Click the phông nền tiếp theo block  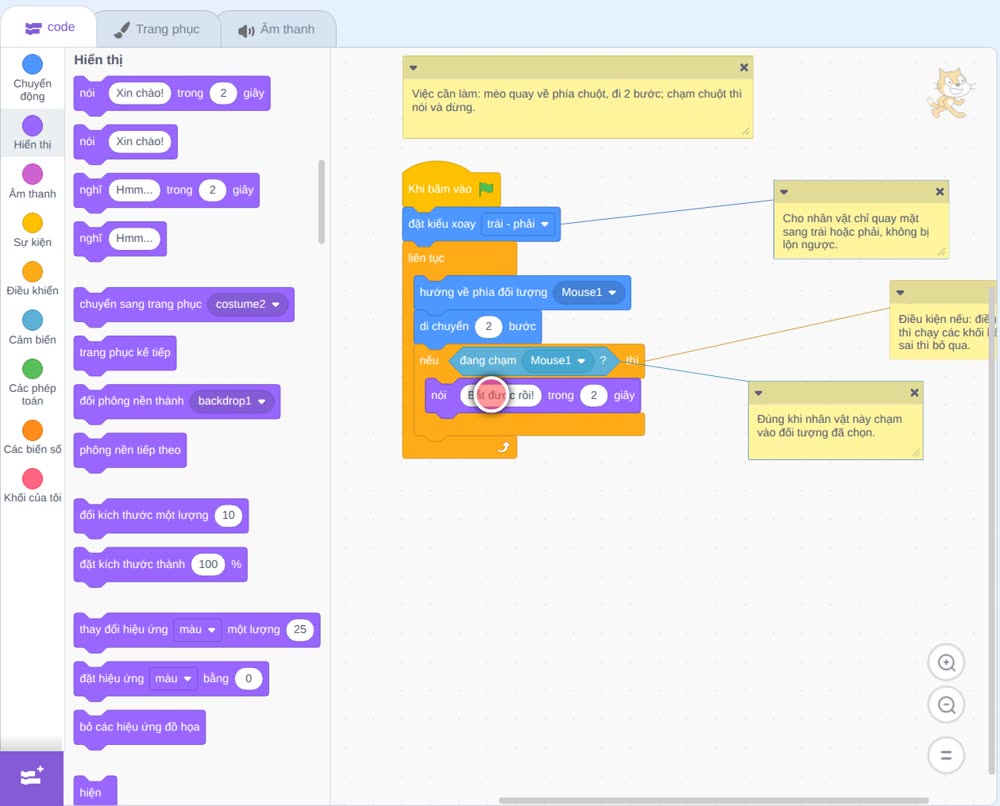coord(130,451)
